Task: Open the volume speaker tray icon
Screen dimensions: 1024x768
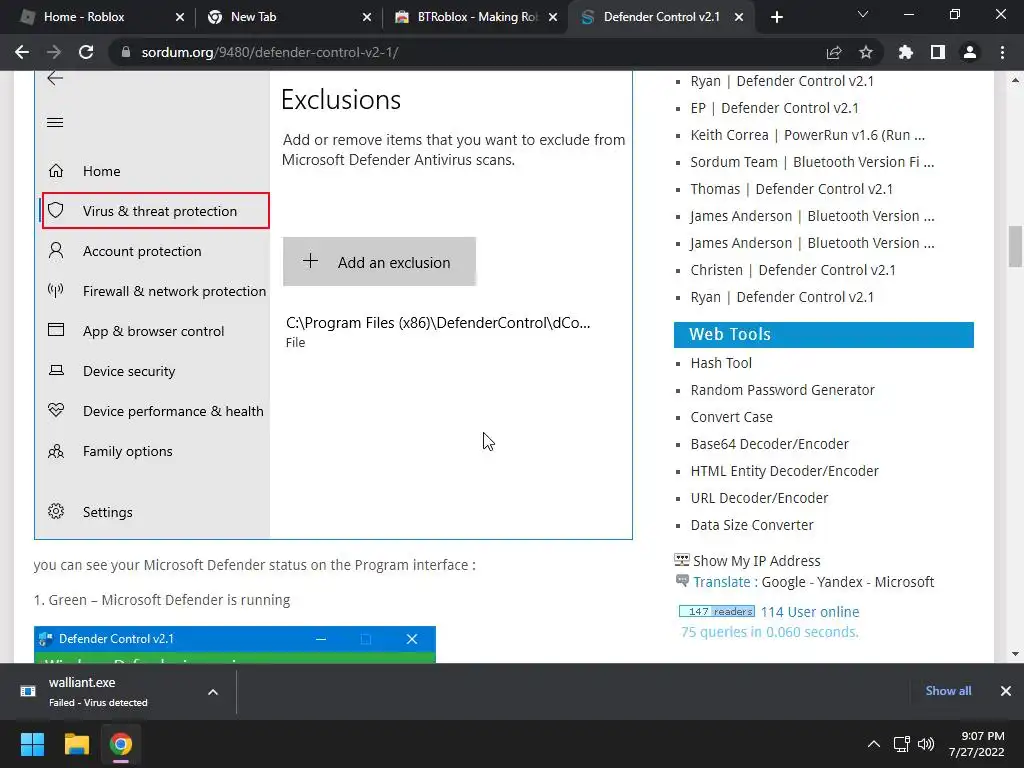Action: tap(926, 744)
